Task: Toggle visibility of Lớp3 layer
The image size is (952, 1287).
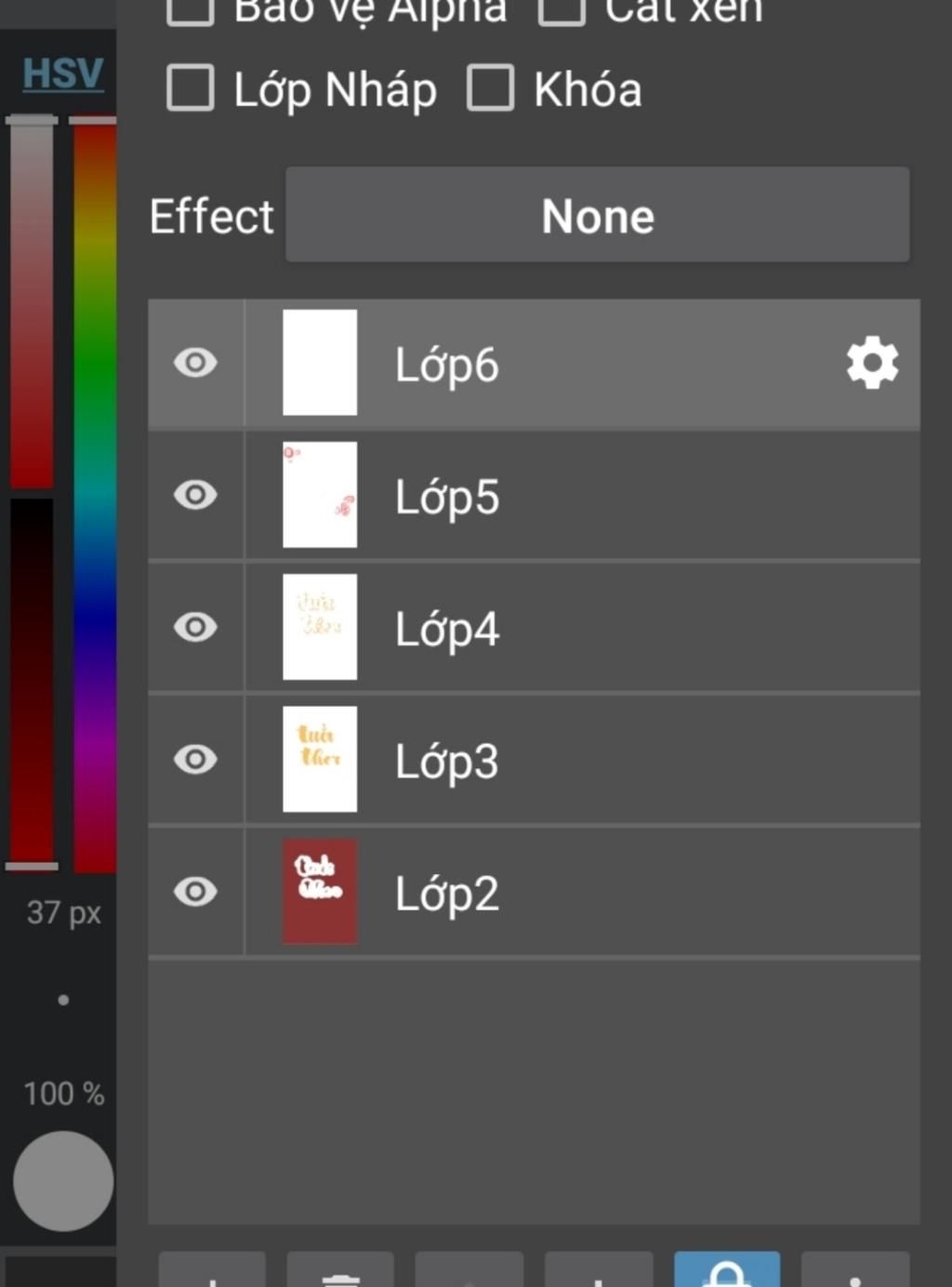Action: [x=195, y=759]
